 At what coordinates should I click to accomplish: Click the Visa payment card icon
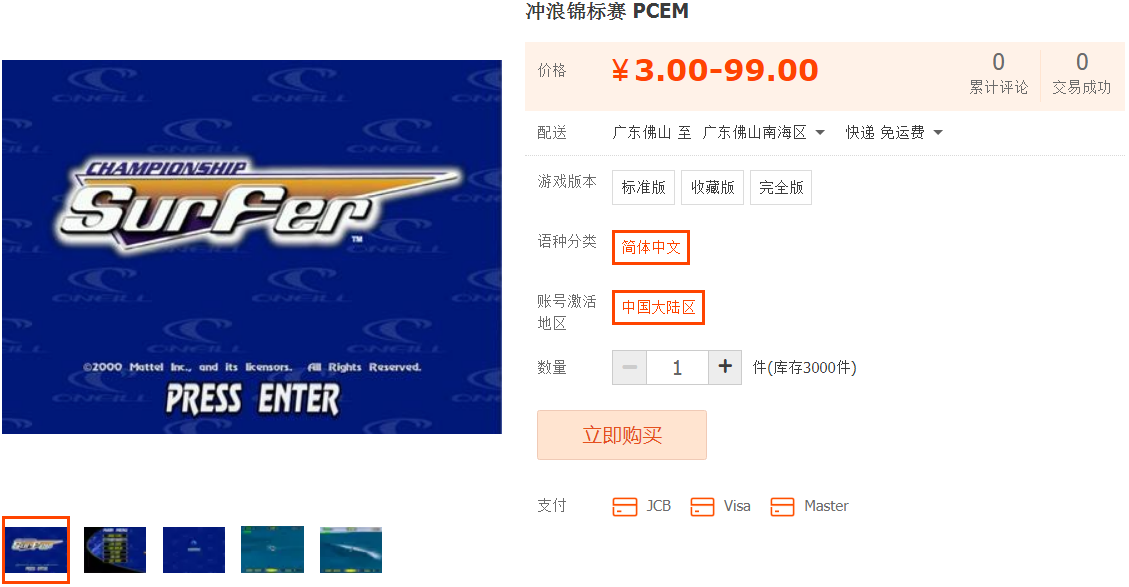(x=702, y=506)
